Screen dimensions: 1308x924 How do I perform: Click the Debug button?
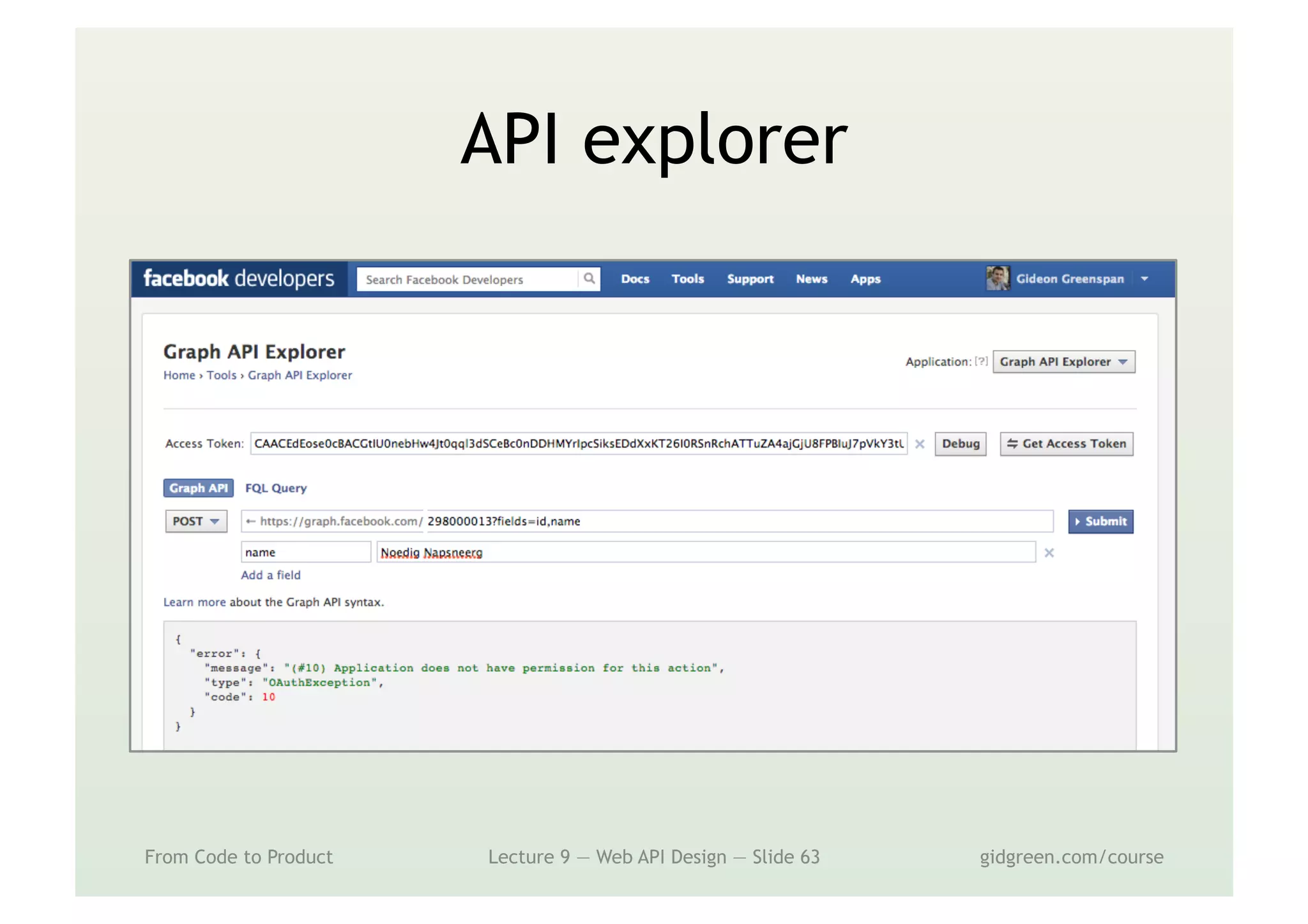pyautogui.click(x=960, y=444)
